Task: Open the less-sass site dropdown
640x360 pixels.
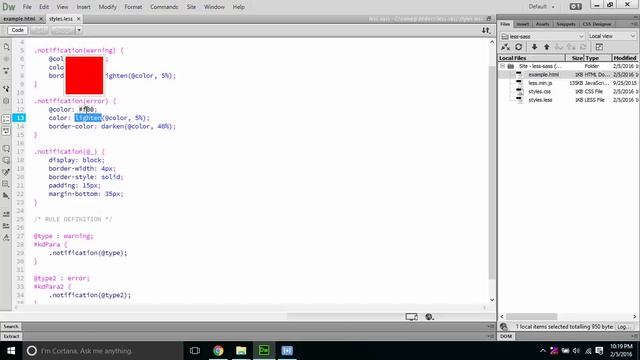Action: pos(542,36)
